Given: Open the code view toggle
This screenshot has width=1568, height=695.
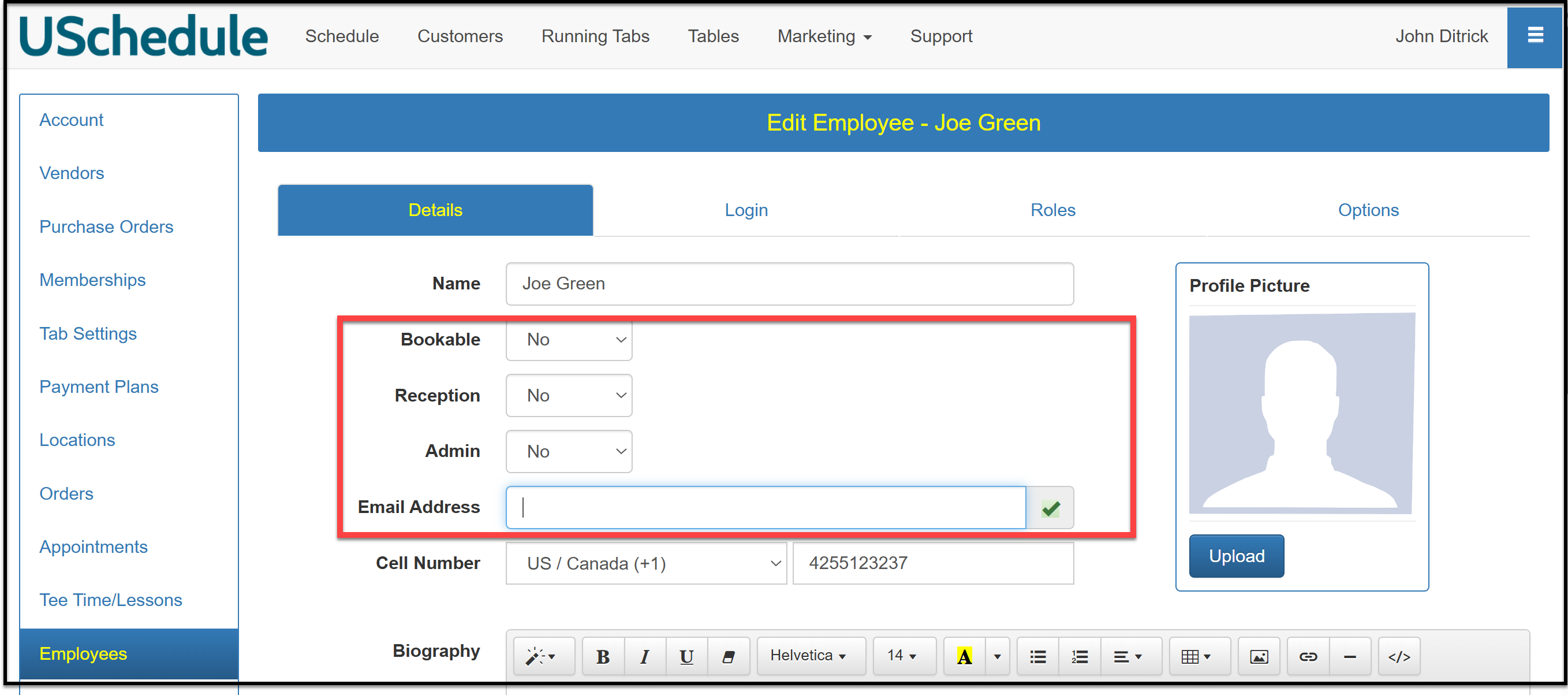Looking at the screenshot, I should pyautogui.click(x=1398, y=656).
